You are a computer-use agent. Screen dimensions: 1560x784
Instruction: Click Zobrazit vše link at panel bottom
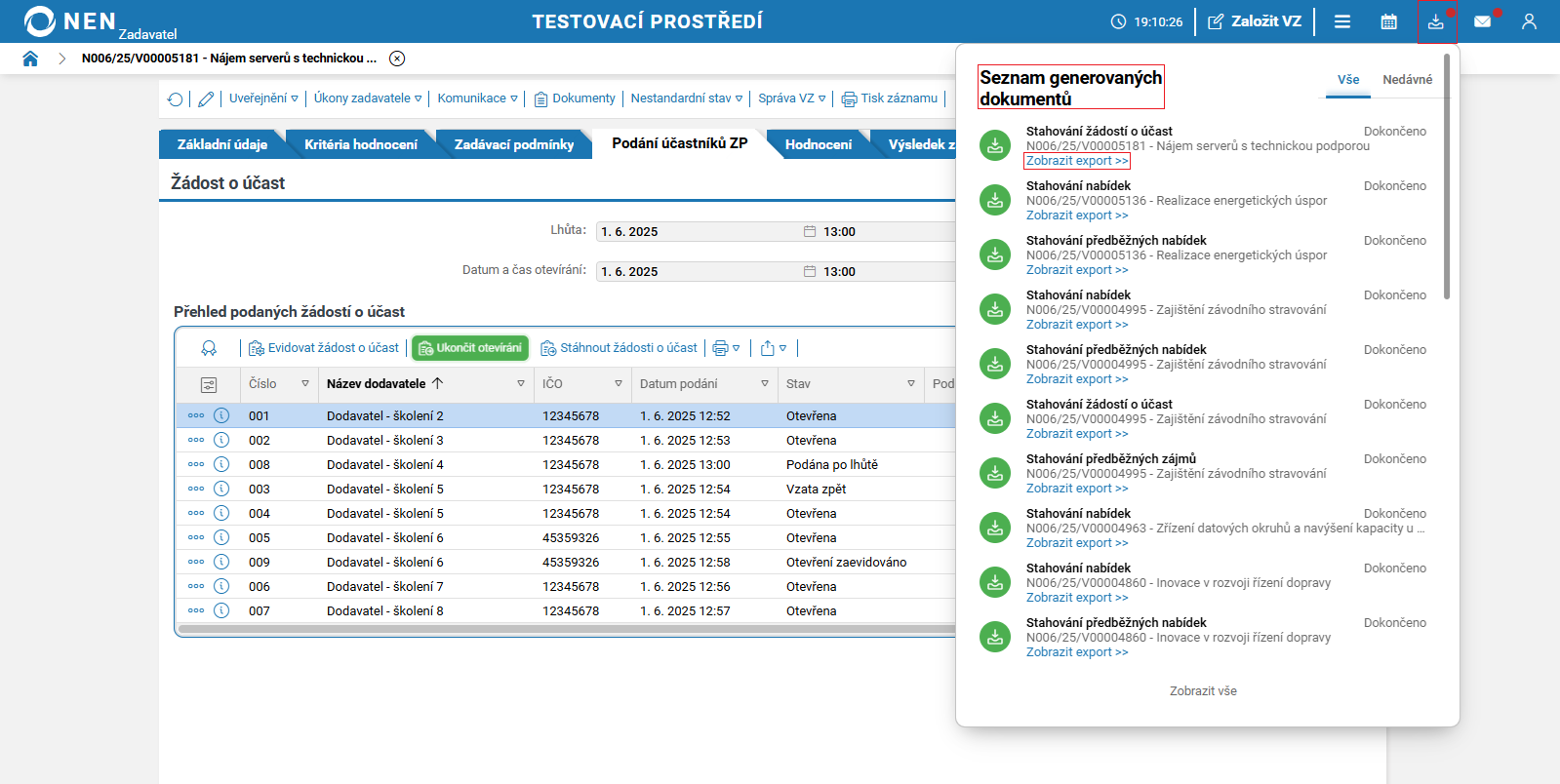click(x=1203, y=691)
